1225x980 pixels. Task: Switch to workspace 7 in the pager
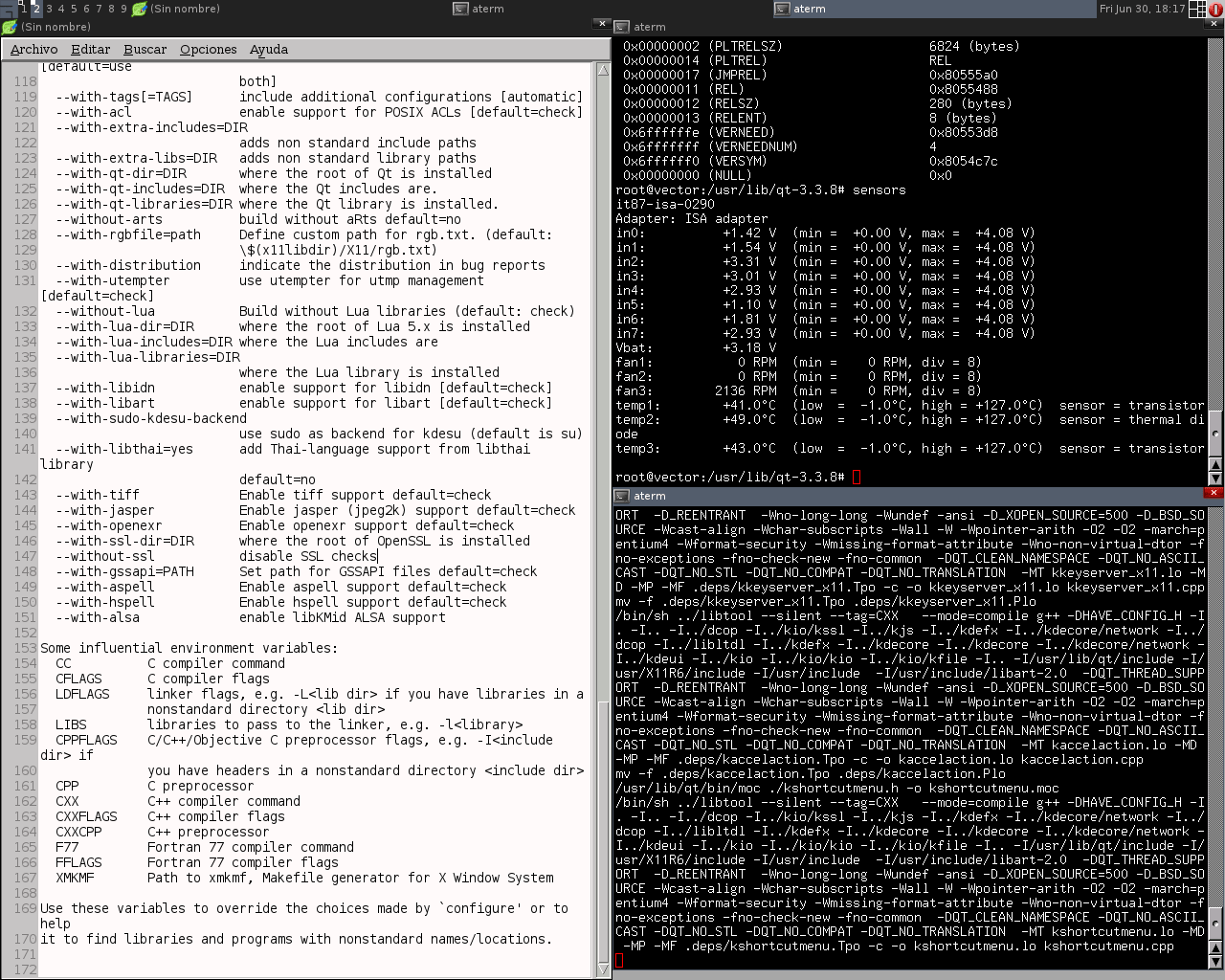[99, 9]
